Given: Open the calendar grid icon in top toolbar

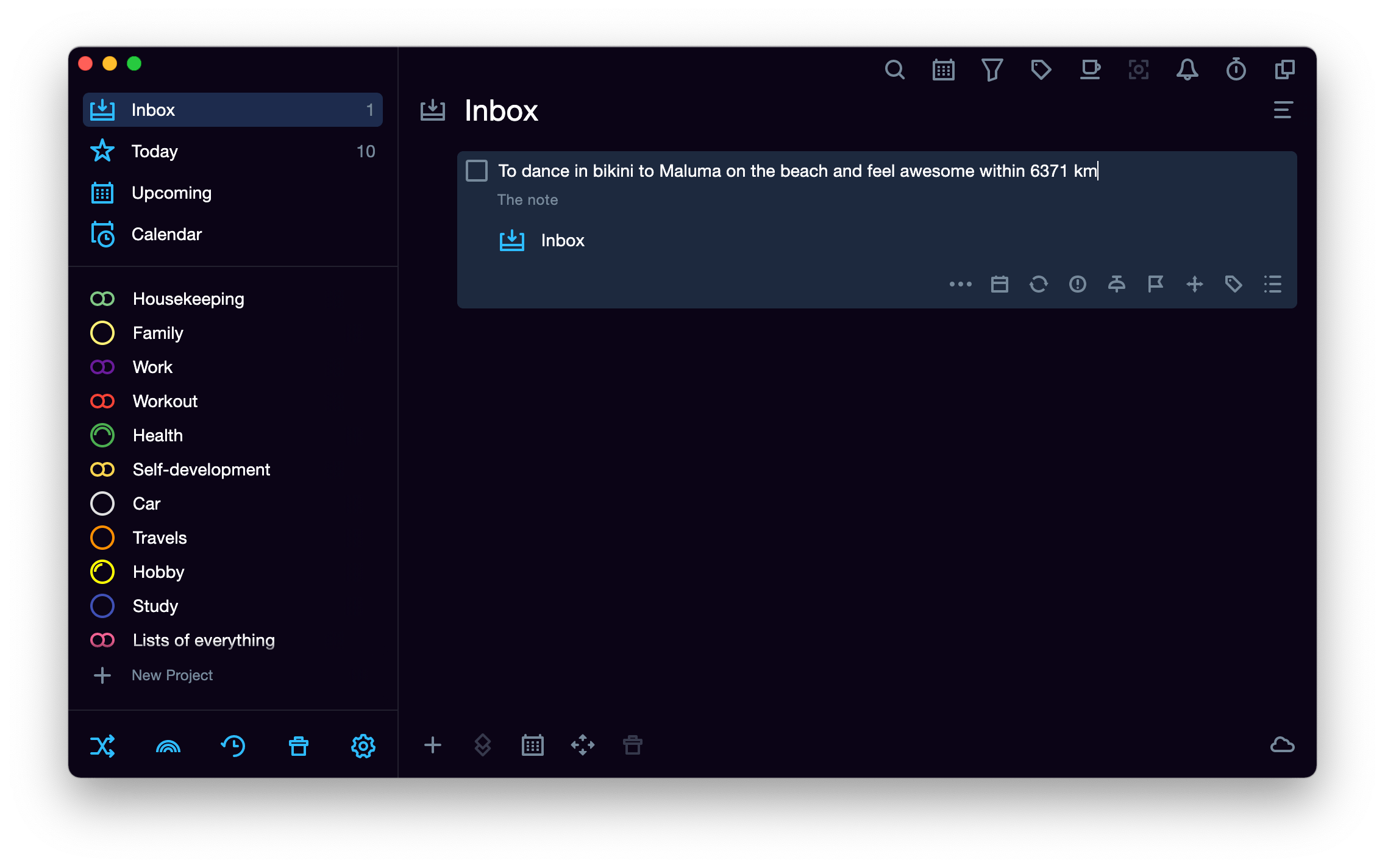Looking at the screenshot, I should pos(943,70).
